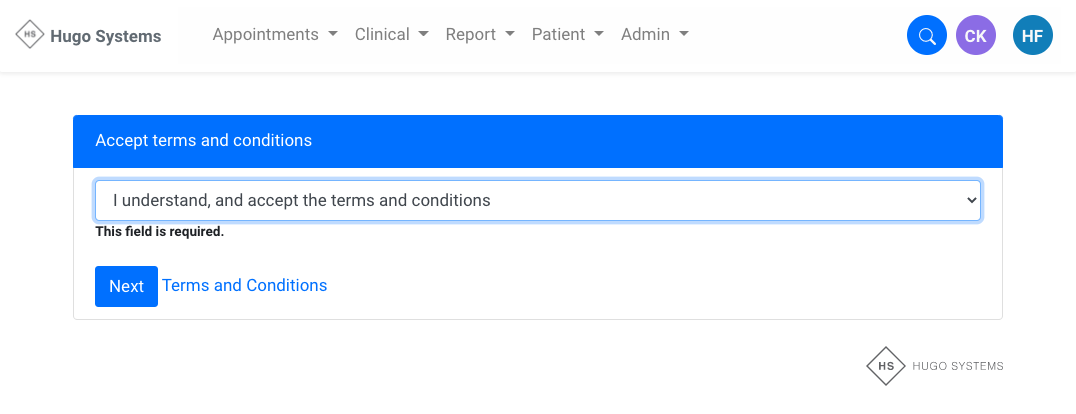Click the Report menu label
This screenshot has height=414, width=1076.
(x=471, y=34)
